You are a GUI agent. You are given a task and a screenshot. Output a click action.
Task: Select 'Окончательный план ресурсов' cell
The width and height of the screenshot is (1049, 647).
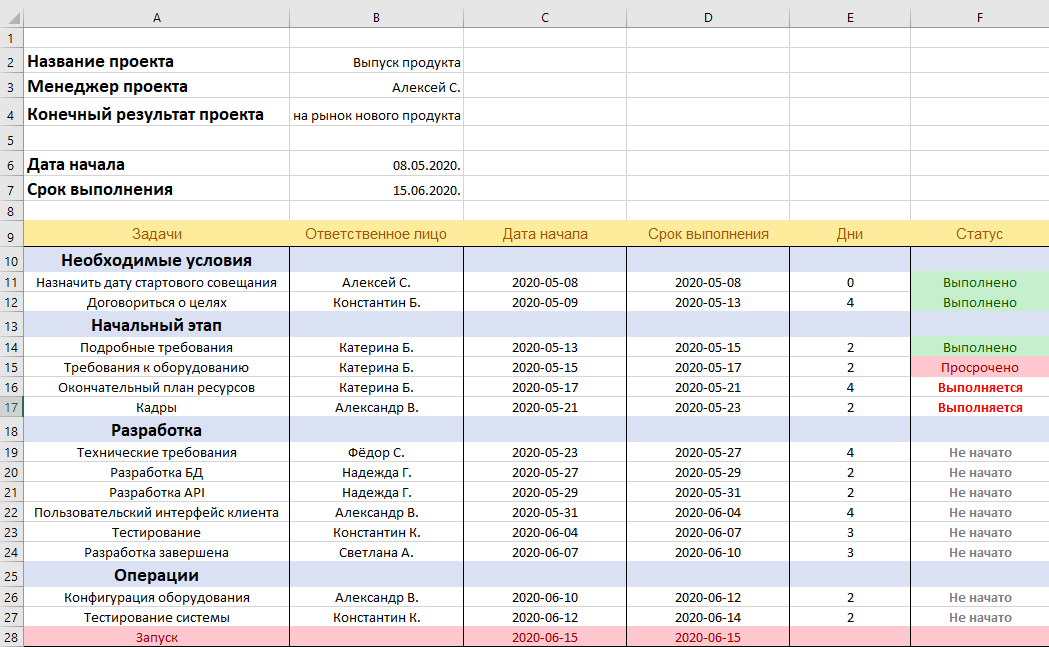click(157, 387)
